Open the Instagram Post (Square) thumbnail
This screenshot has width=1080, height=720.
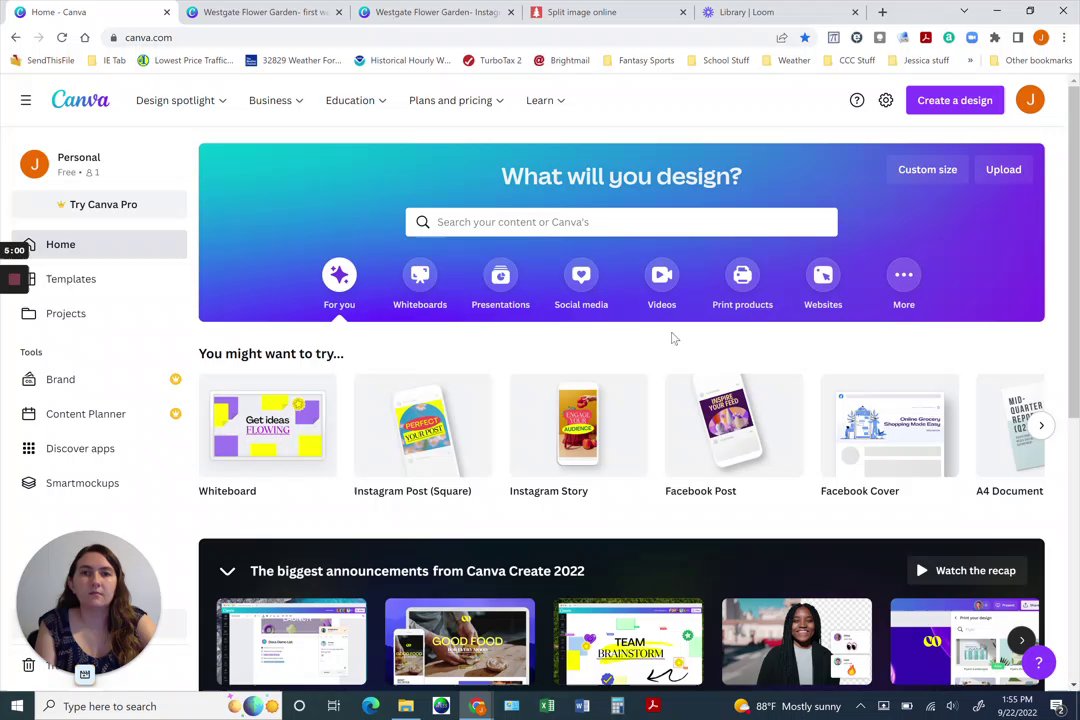tap(423, 426)
